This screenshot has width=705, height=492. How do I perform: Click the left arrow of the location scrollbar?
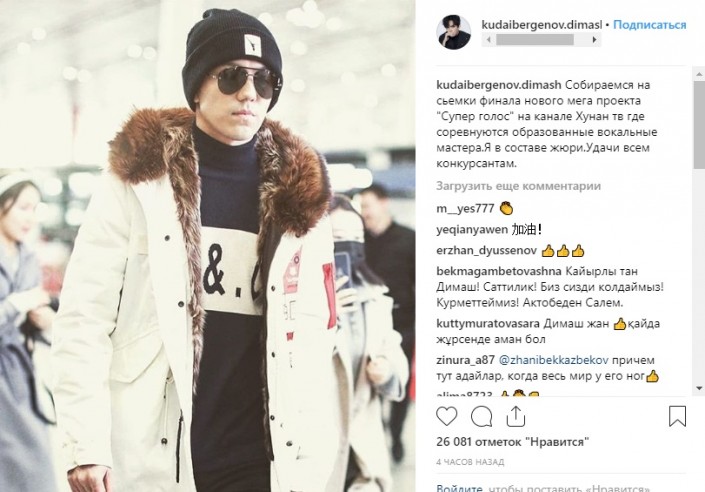[489, 40]
